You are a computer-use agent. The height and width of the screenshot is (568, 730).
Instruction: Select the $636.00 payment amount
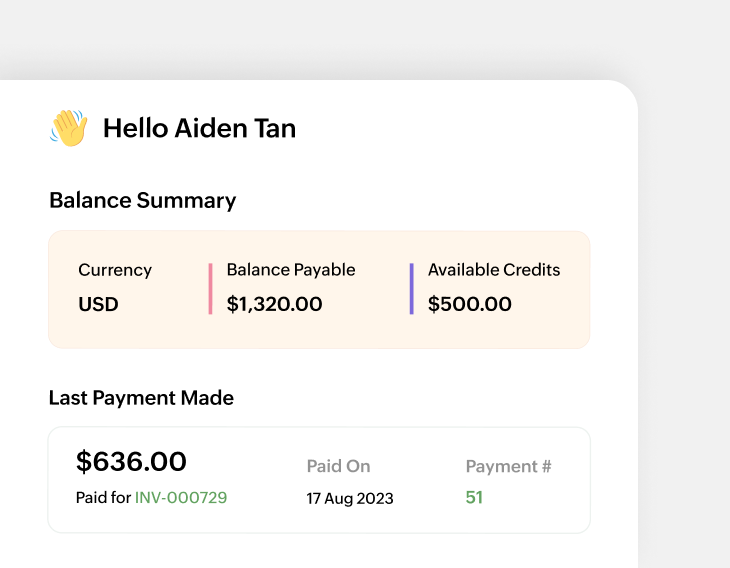click(131, 461)
